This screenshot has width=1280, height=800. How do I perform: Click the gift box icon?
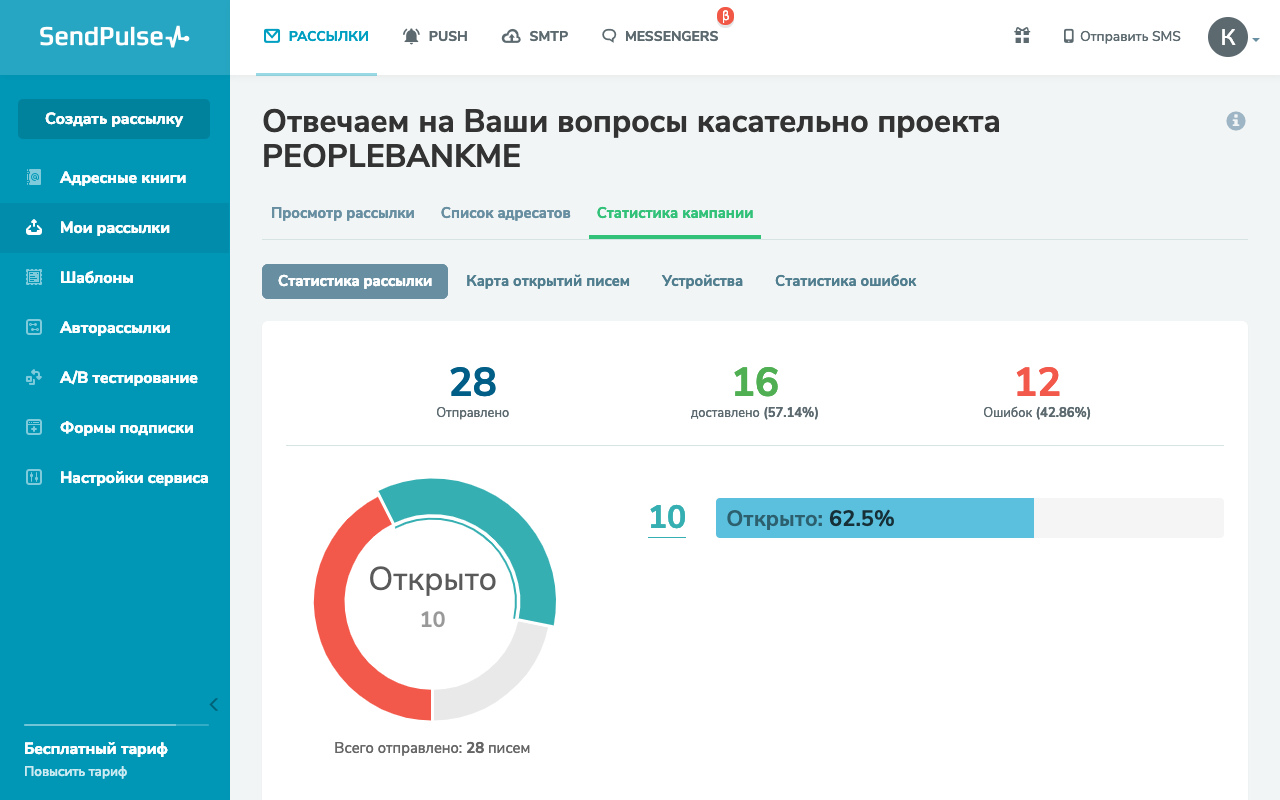point(1022,36)
